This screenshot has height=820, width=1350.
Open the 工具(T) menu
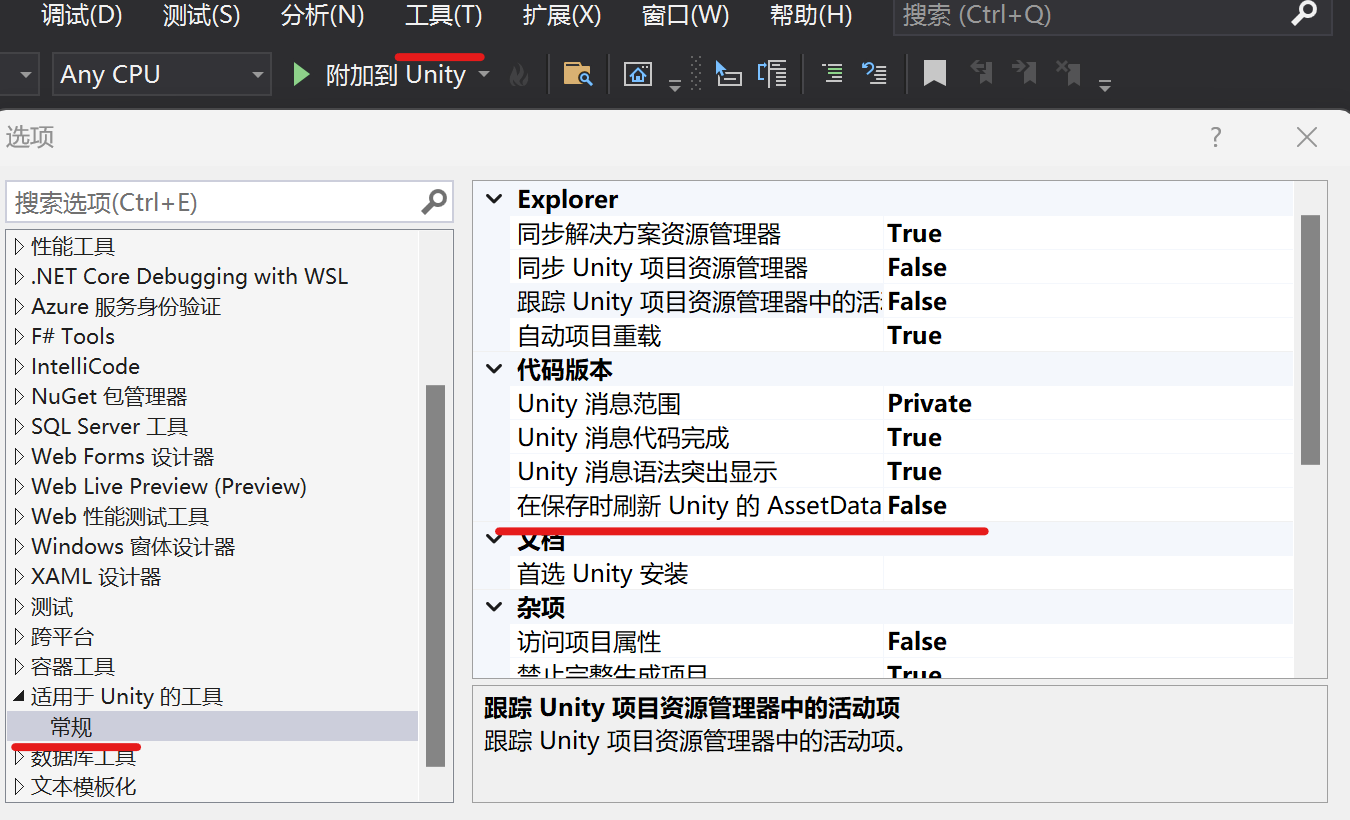coord(441,15)
